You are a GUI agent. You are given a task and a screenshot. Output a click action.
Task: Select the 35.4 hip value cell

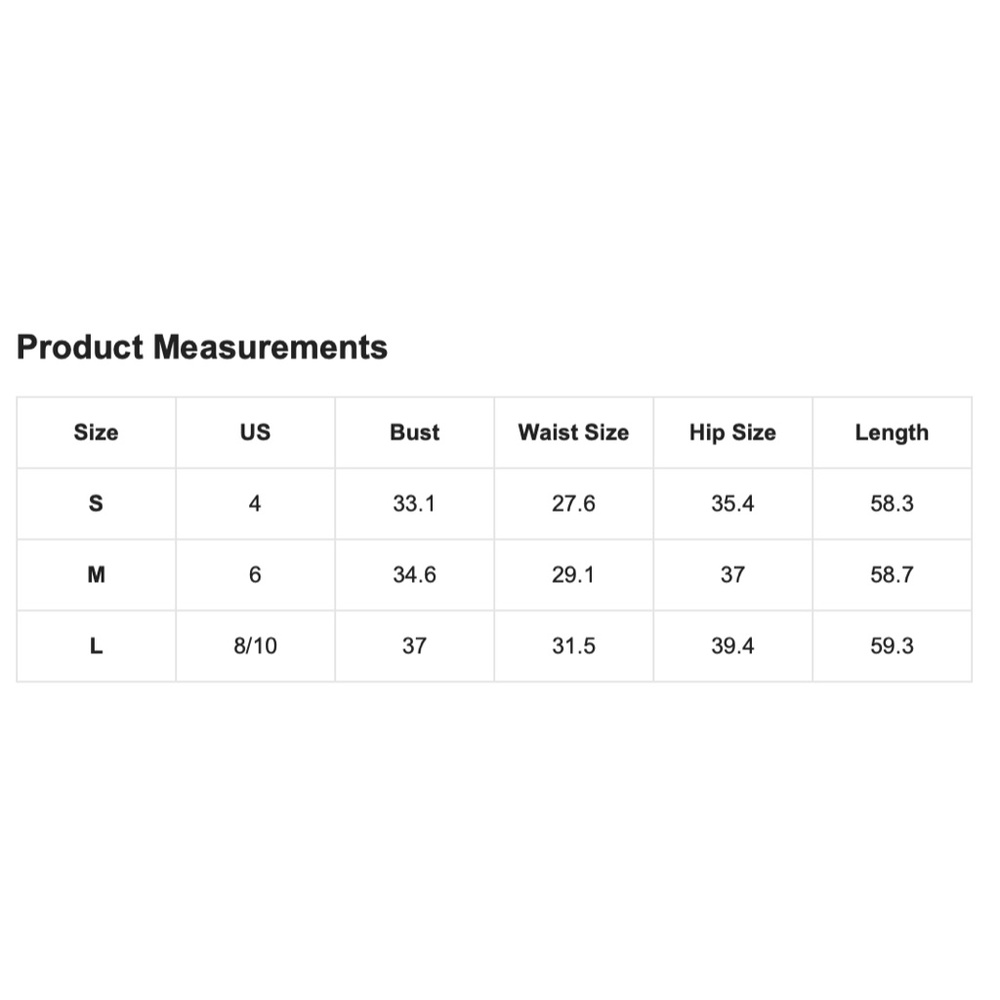pos(732,504)
